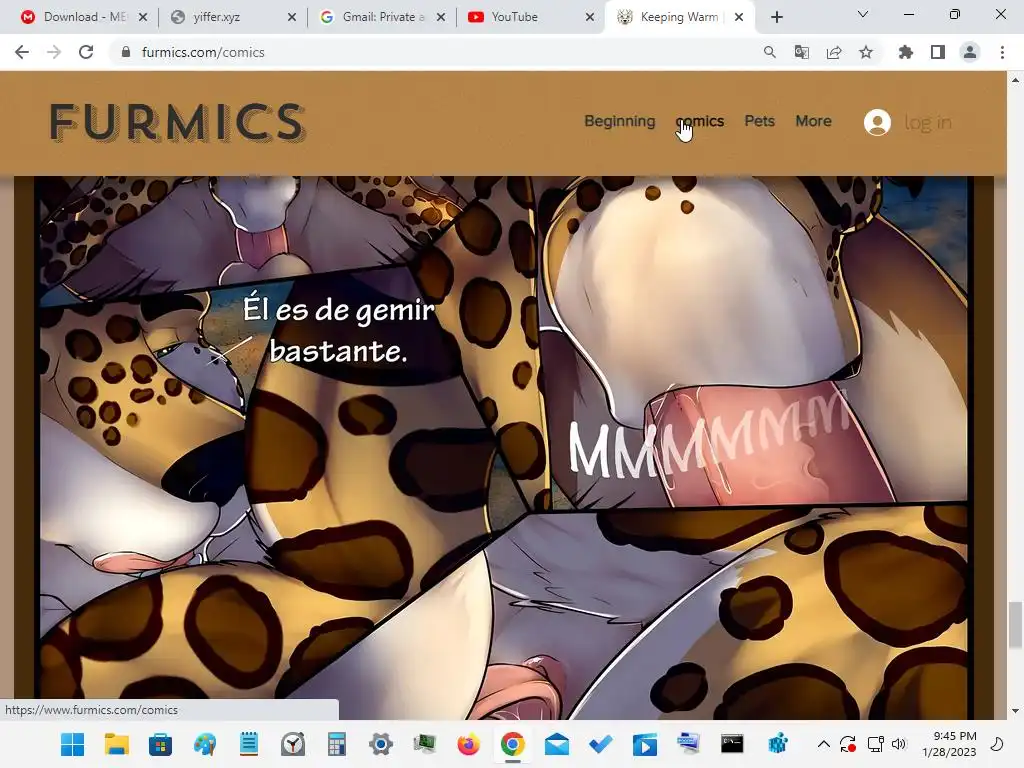Open the Chrome profile avatar icon
This screenshot has width=1024, height=768.
tap(970, 52)
